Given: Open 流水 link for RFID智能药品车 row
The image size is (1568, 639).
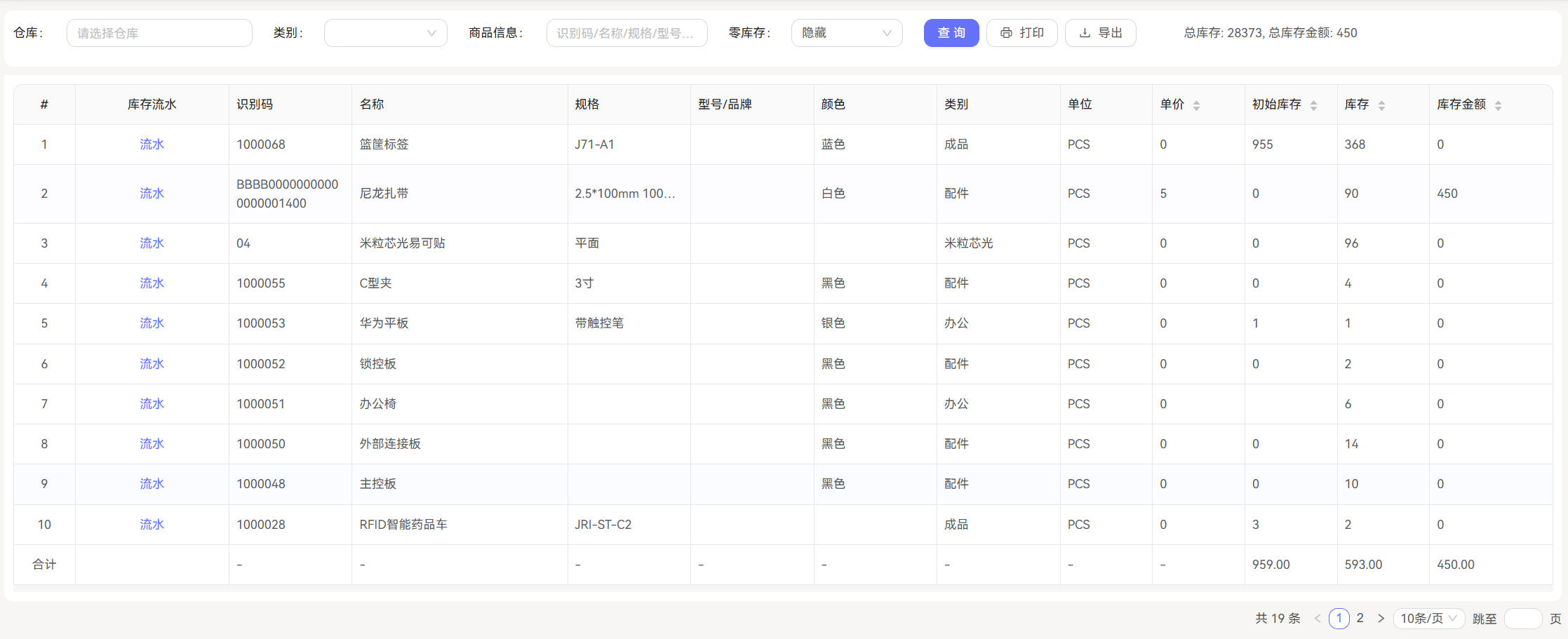Looking at the screenshot, I should pos(152,525).
